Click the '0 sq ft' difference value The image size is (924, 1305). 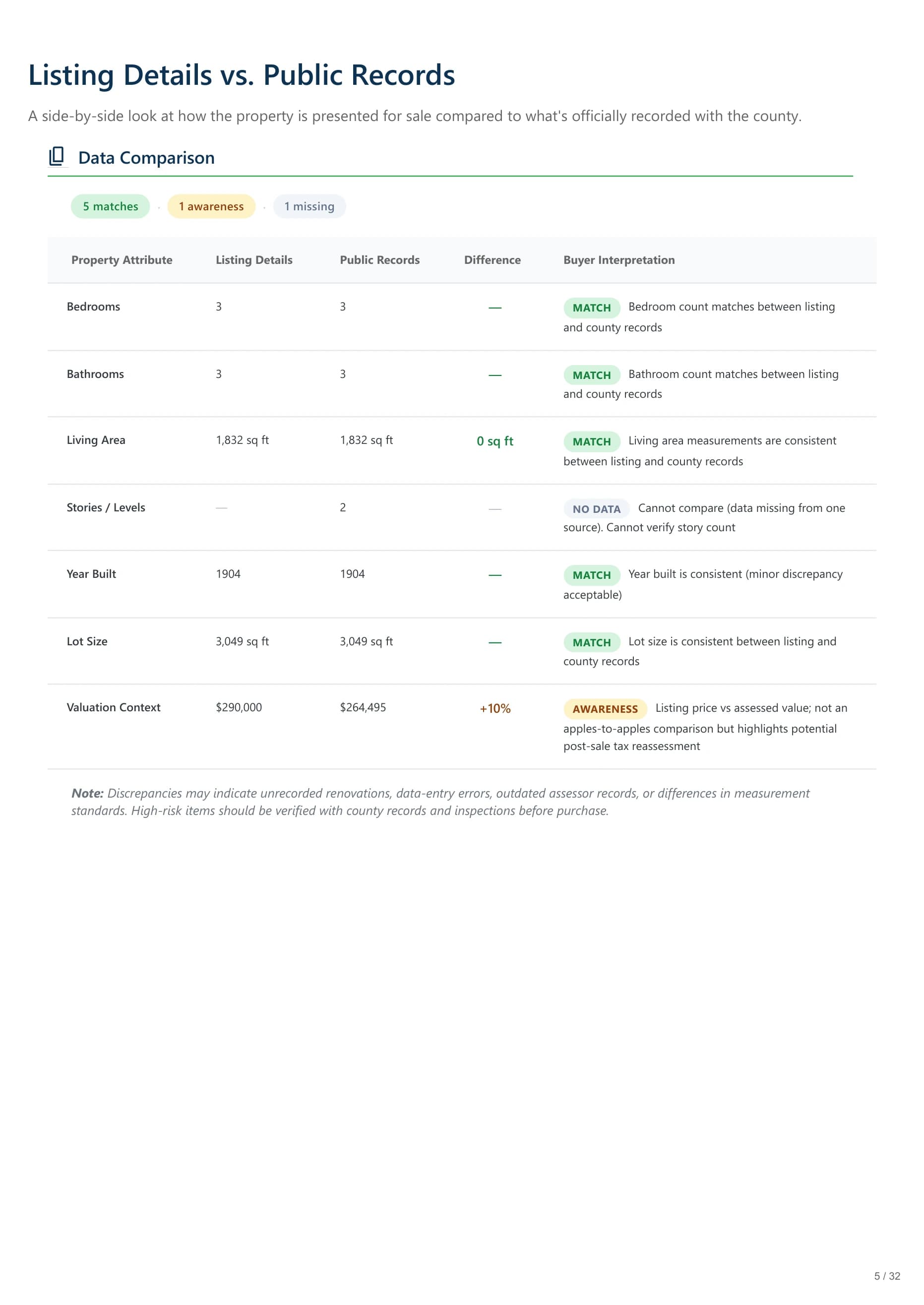495,441
